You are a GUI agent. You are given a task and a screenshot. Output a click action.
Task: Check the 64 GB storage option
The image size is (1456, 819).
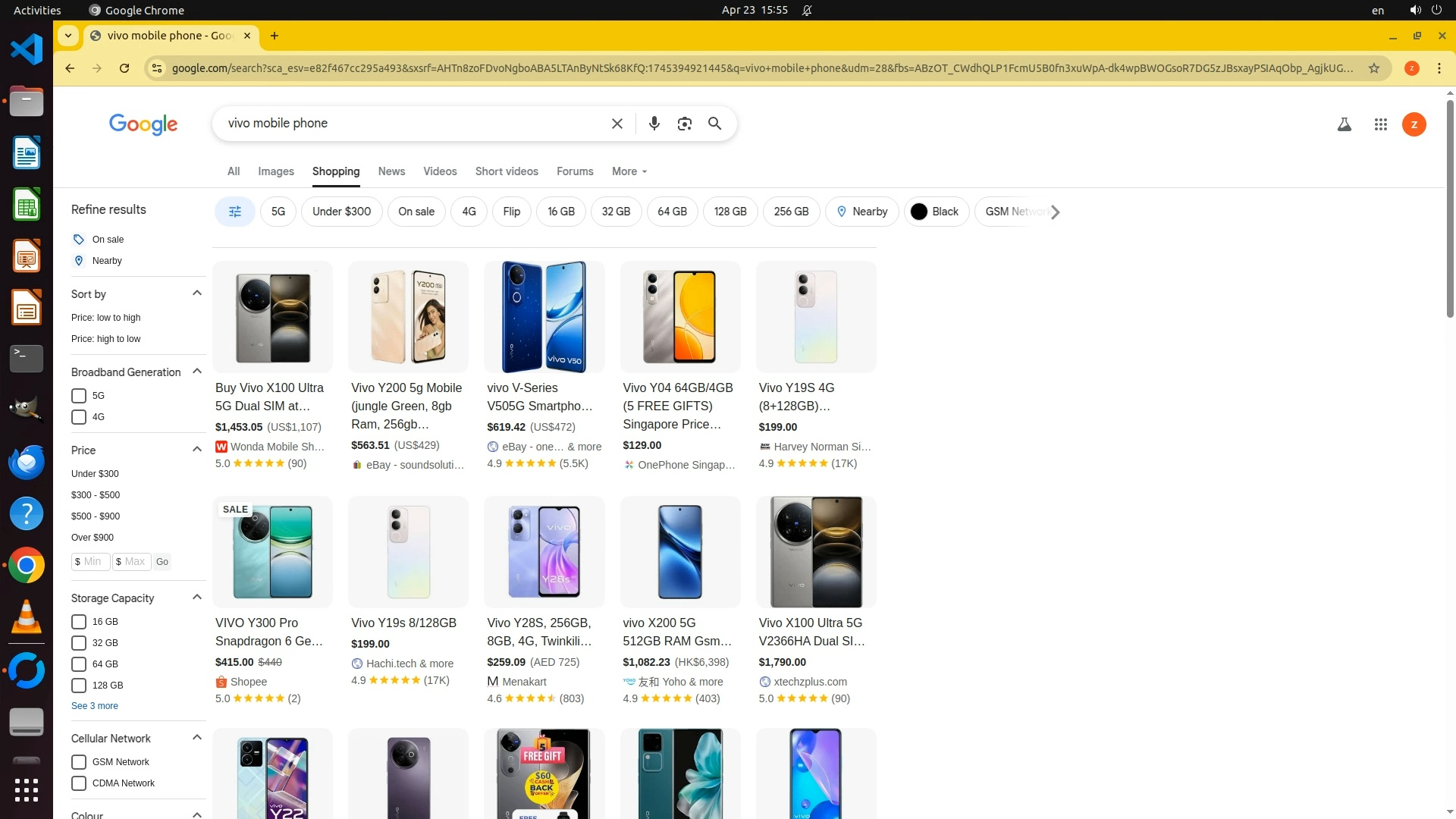(79, 664)
